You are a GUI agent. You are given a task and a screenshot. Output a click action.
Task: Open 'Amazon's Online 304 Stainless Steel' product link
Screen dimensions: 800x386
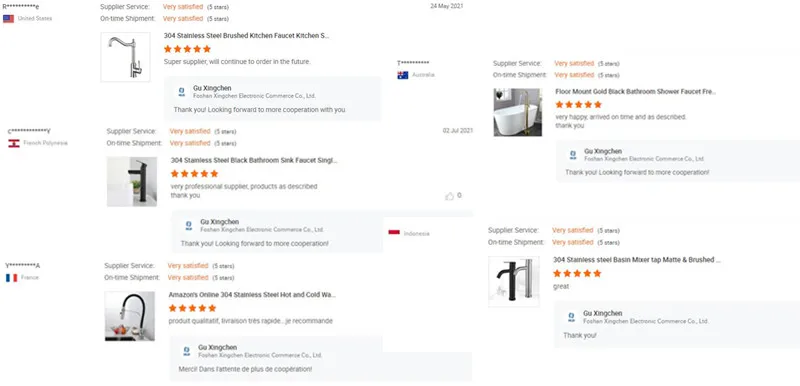[252, 295]
